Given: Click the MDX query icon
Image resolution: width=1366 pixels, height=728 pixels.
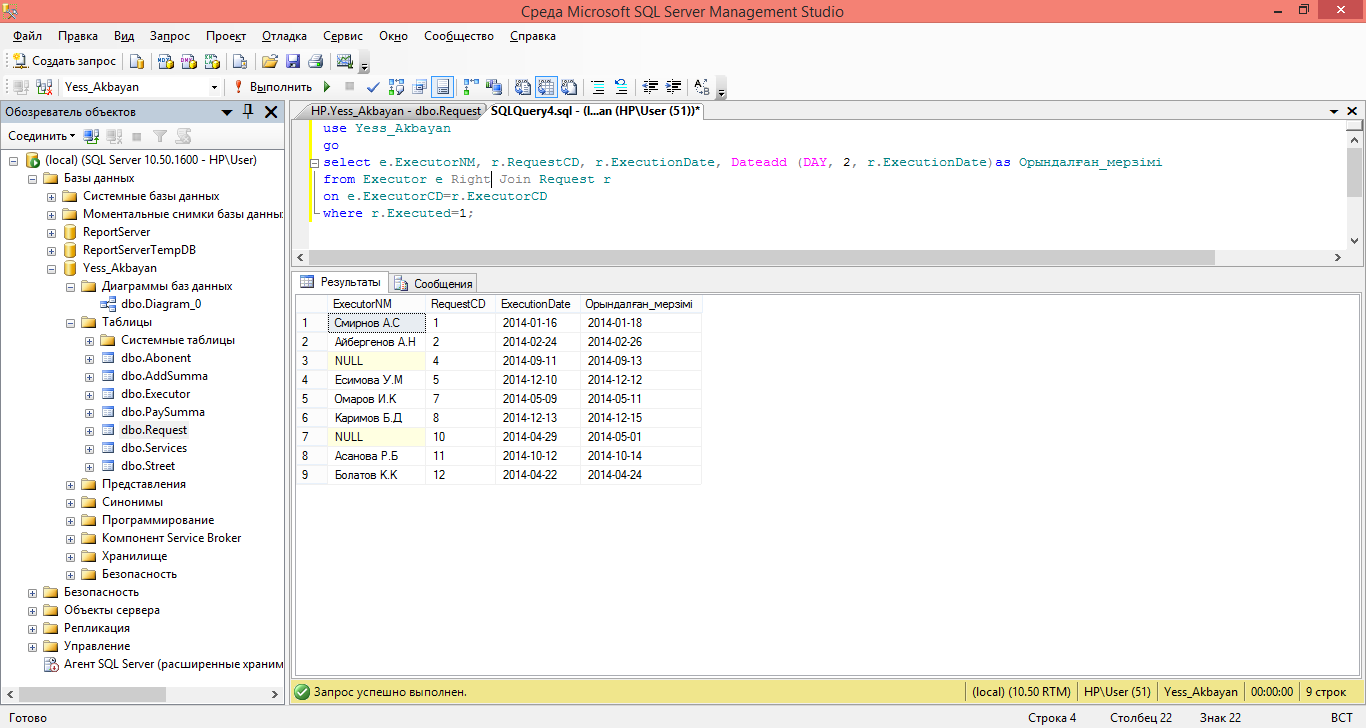Looking at the screenshot, I should pyautogui.click(x=166, y=61).
